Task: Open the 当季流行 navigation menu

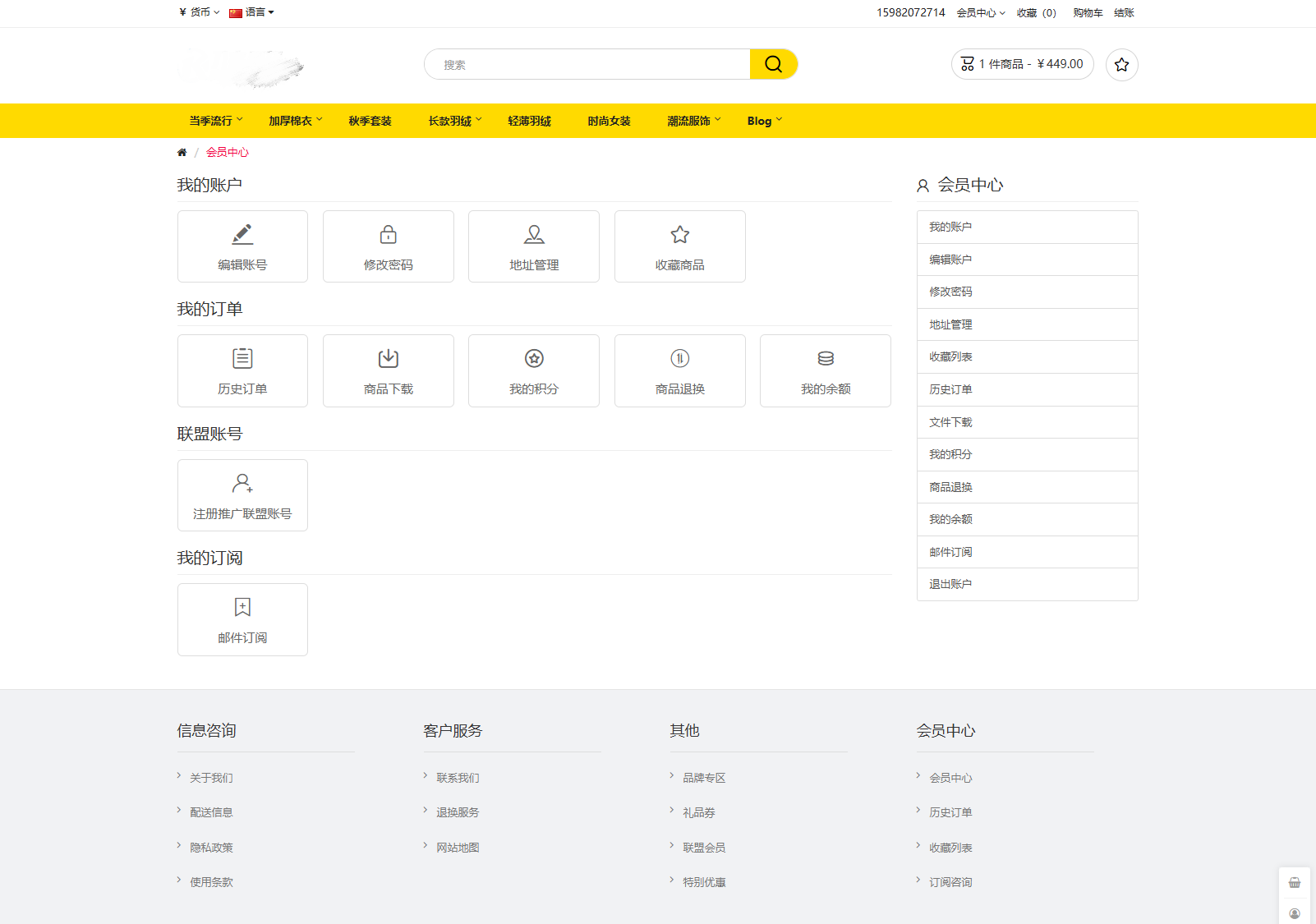Action: [x=215, y=121]
